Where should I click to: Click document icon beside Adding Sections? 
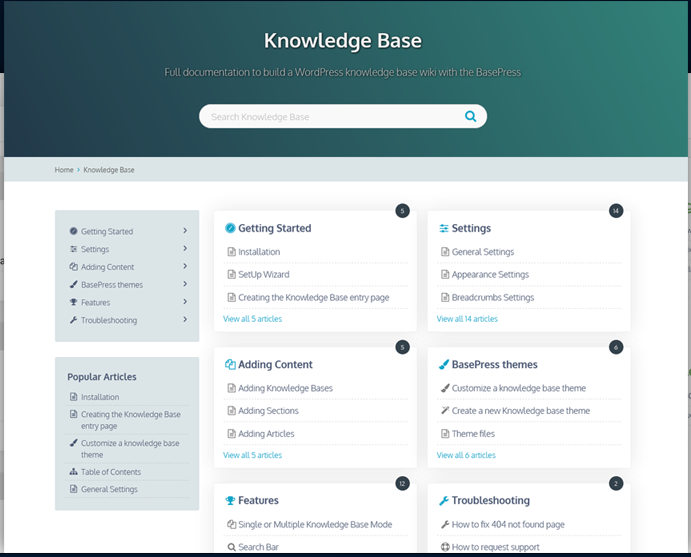pyautogui.click(x=231, y=411)
